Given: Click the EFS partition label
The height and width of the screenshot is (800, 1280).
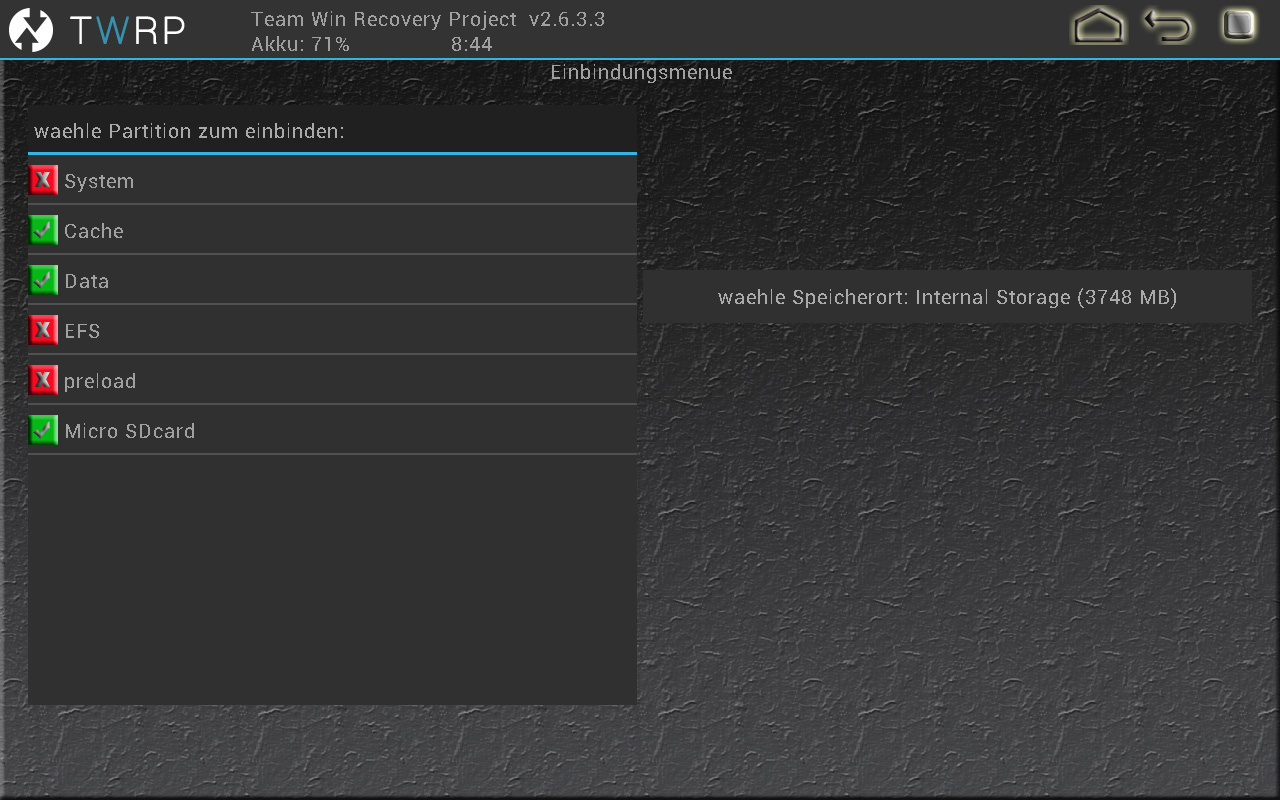Looking at the screenshot, I should 82,331.
